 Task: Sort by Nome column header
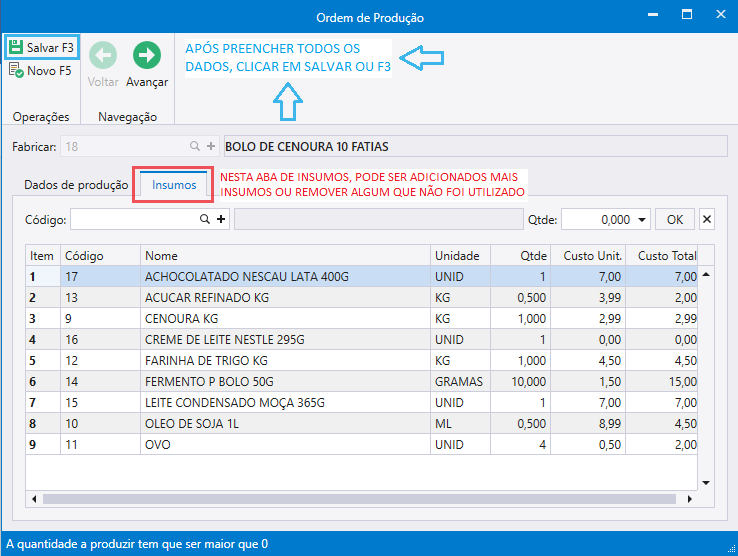point(285,256)
